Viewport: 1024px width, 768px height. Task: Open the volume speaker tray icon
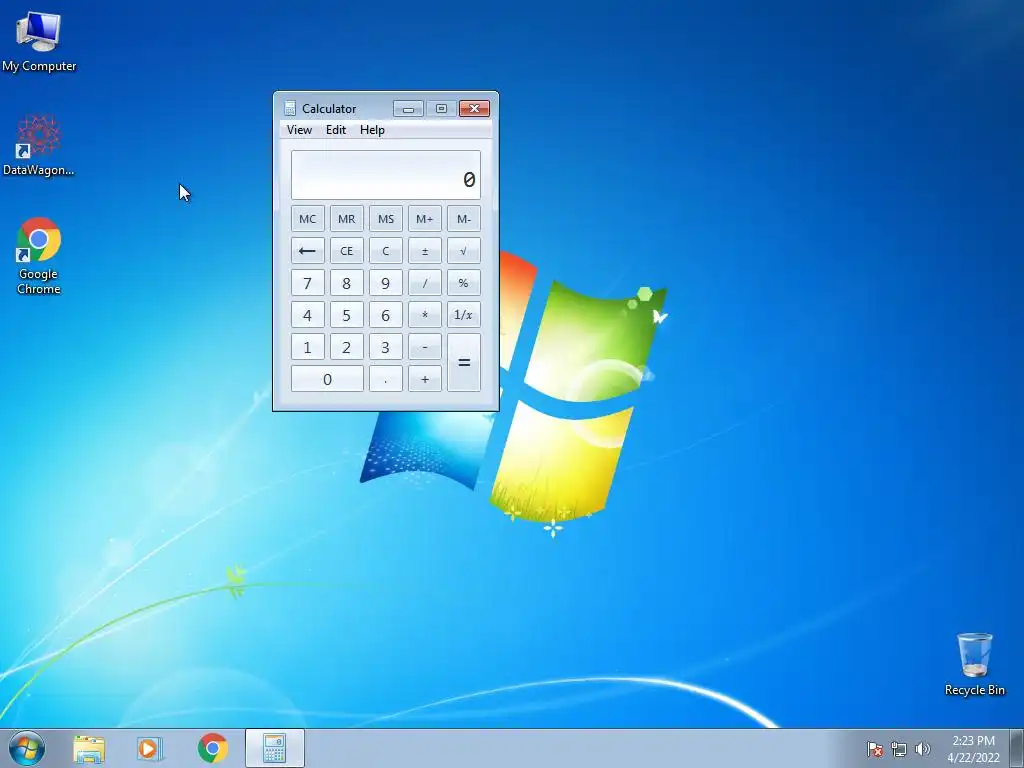923,749
